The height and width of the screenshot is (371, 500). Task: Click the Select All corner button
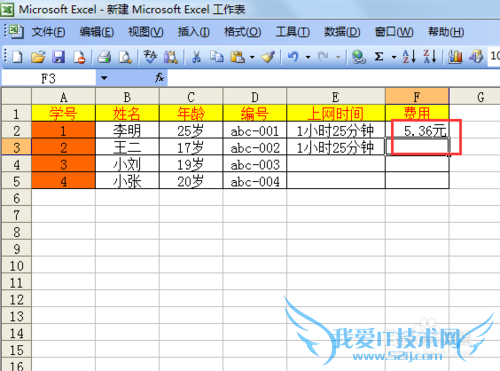pos(17,96)
